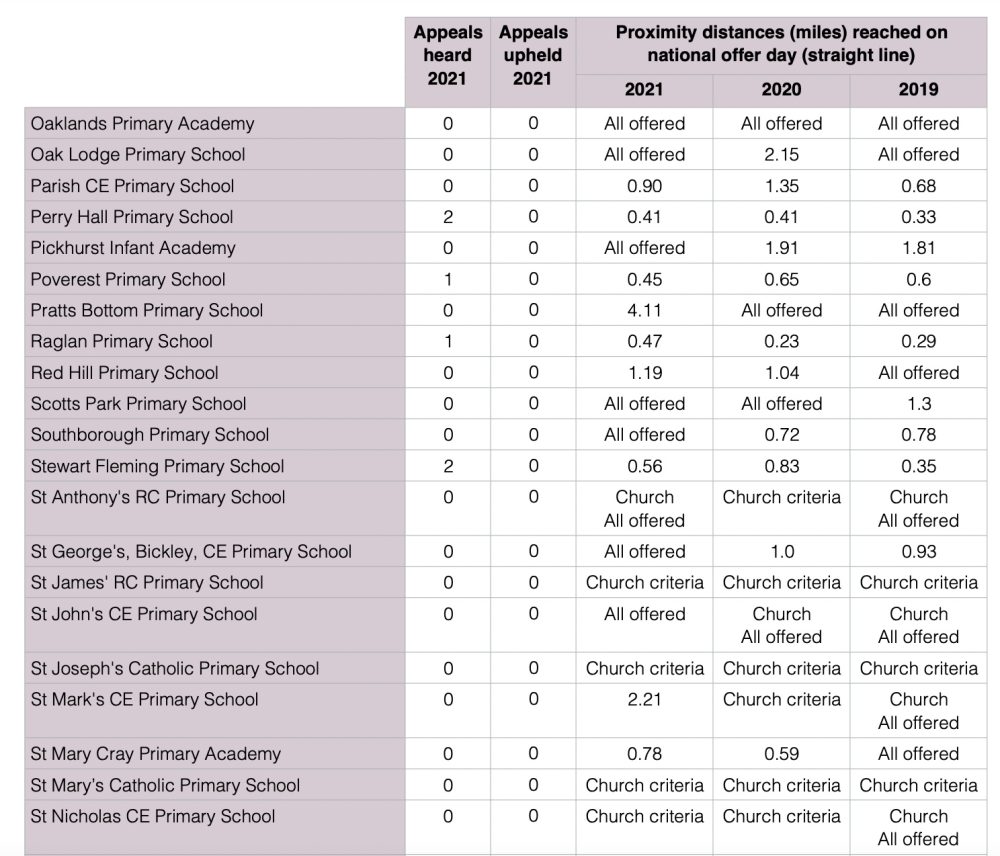Select St George's, Bickley, CE Primary School
Image resolution: width=1000 pixels, height=856 pixels.
click(191, 552)
